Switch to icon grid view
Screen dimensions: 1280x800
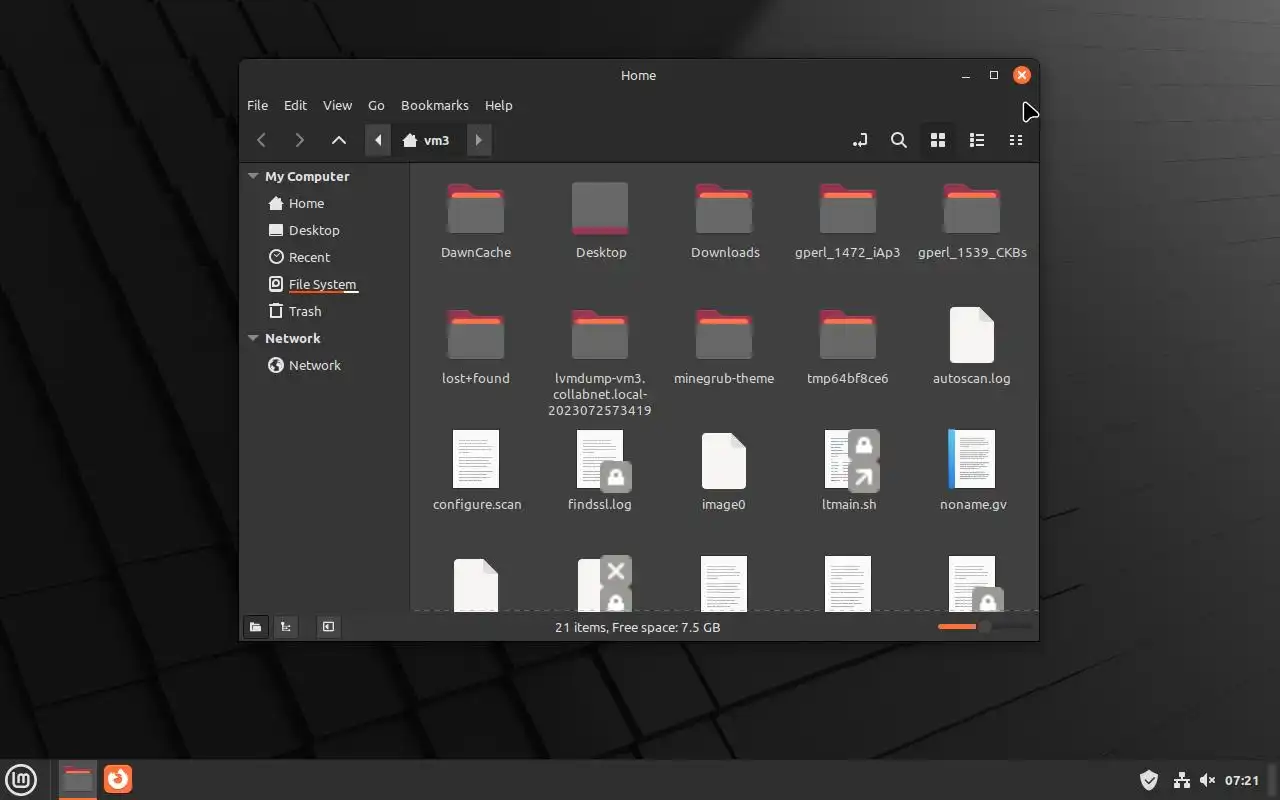938,140
